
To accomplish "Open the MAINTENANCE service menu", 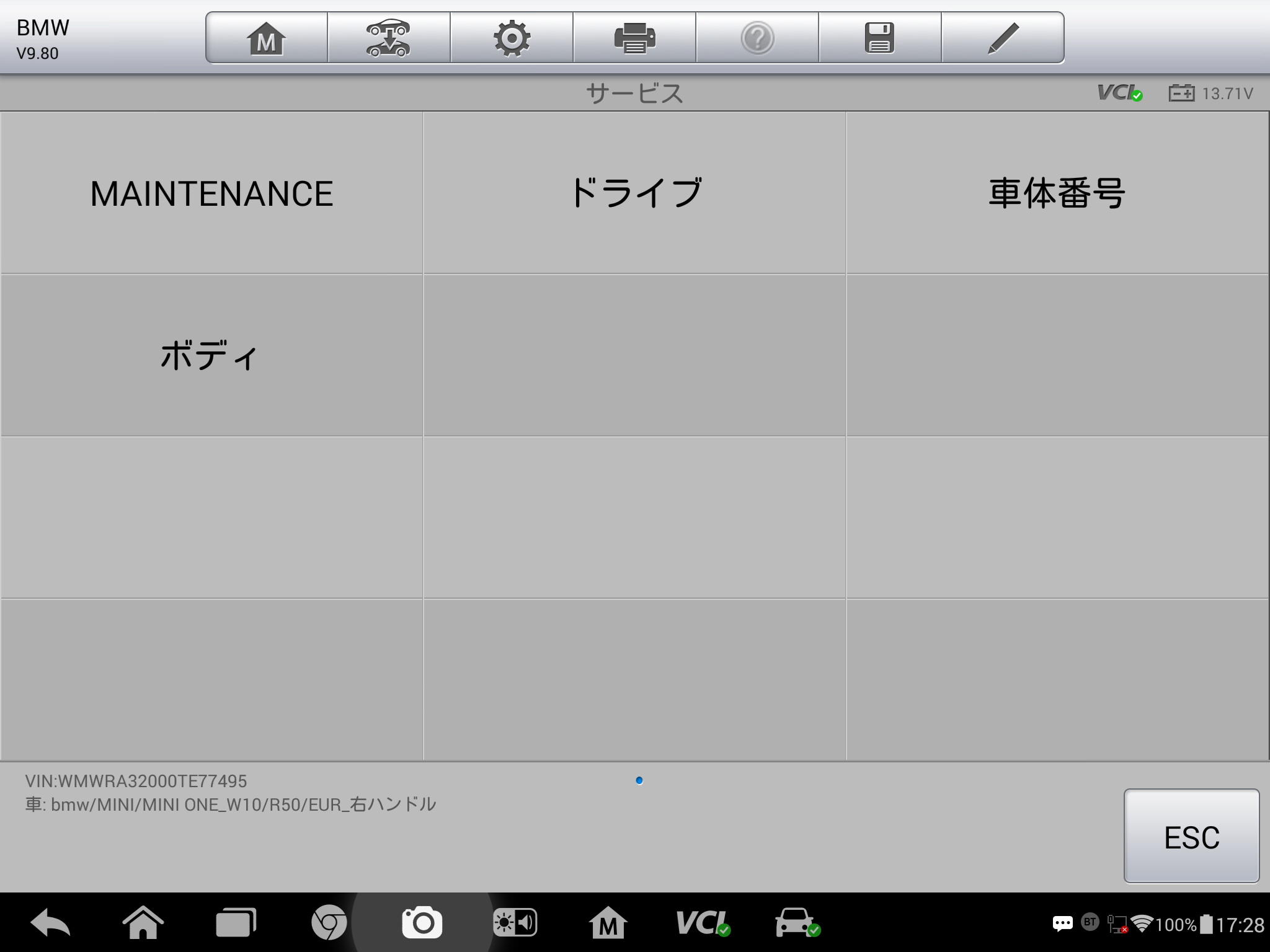I will click(x=211, y=193).
